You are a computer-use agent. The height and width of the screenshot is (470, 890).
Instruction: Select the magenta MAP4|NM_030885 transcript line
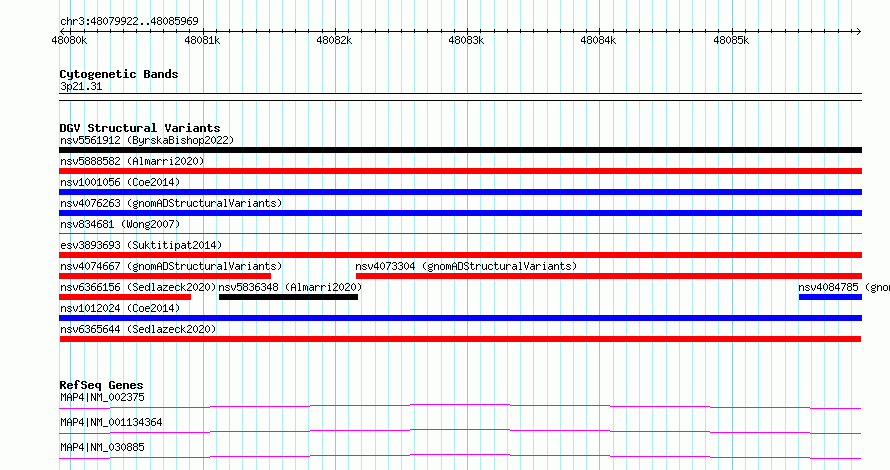(460, 456)
